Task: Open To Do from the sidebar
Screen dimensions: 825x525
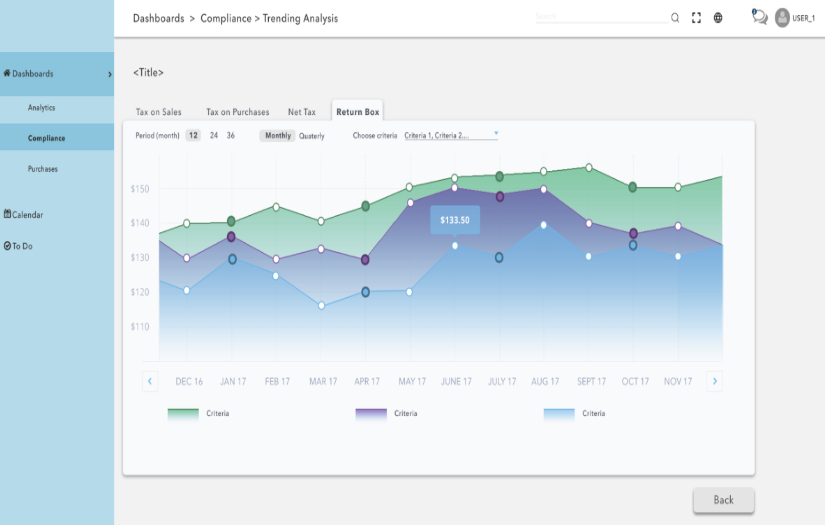Action: 18,246
